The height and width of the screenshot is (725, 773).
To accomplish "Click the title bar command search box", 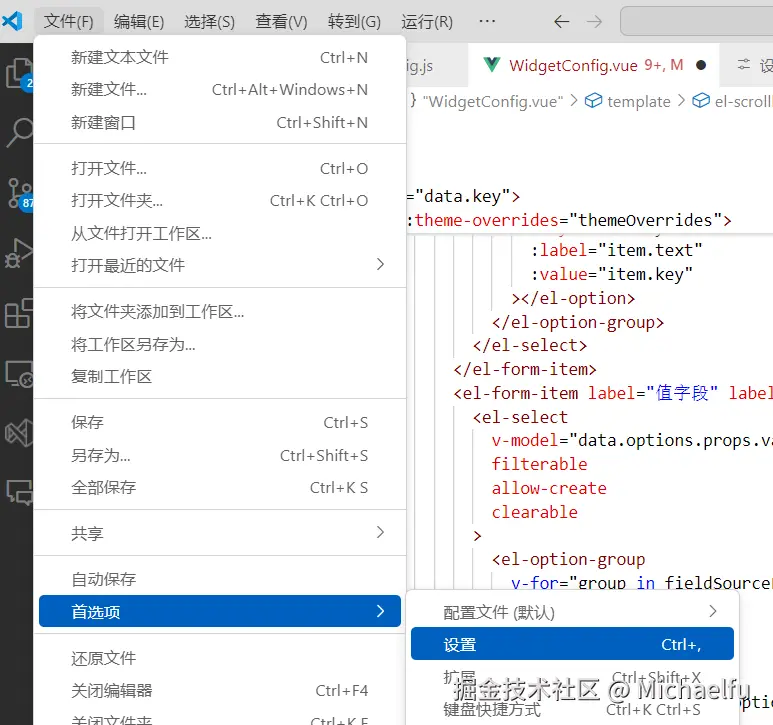I will [696, 21].
